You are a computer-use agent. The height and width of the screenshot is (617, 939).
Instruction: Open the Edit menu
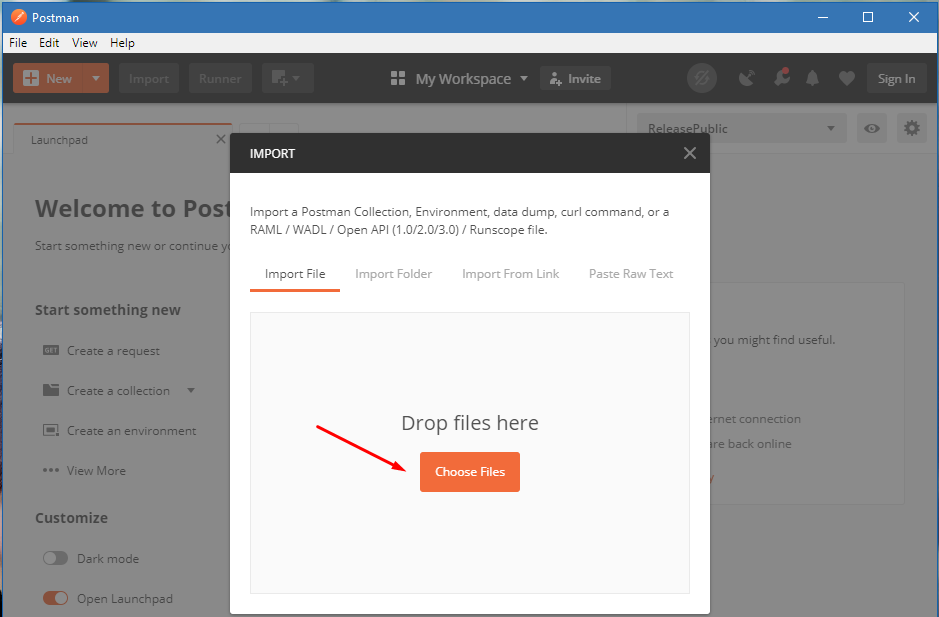(49, 43)
